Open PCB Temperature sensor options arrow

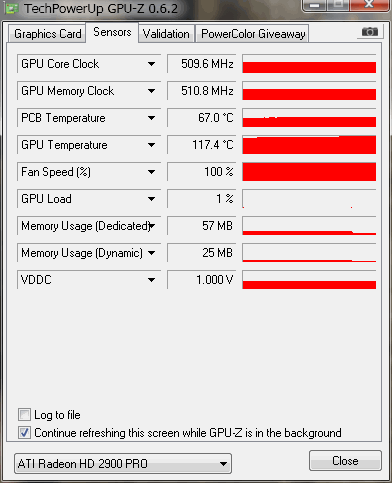coord(151,118)
